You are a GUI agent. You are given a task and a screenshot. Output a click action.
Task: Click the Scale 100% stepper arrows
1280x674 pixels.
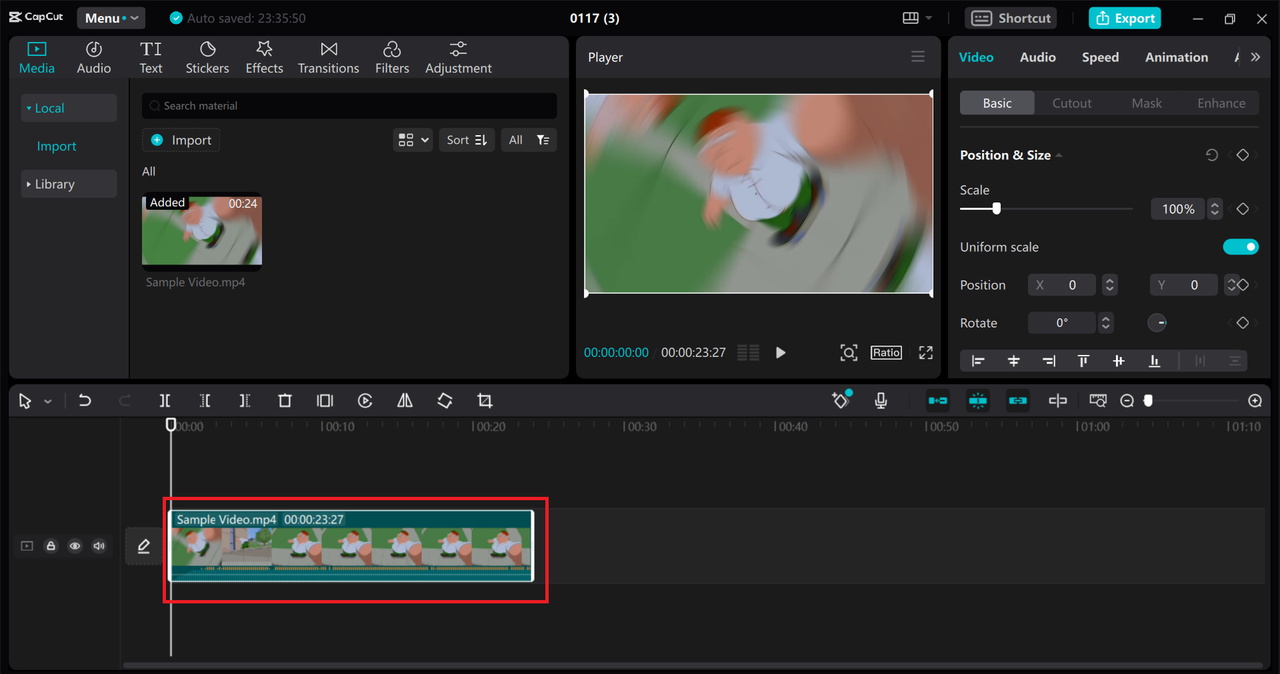click(x=1215, y=209)
